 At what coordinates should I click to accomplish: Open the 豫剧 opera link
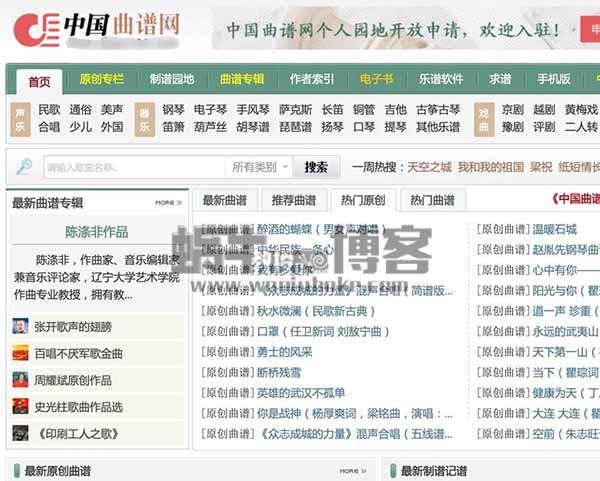[x=513, y=127]
